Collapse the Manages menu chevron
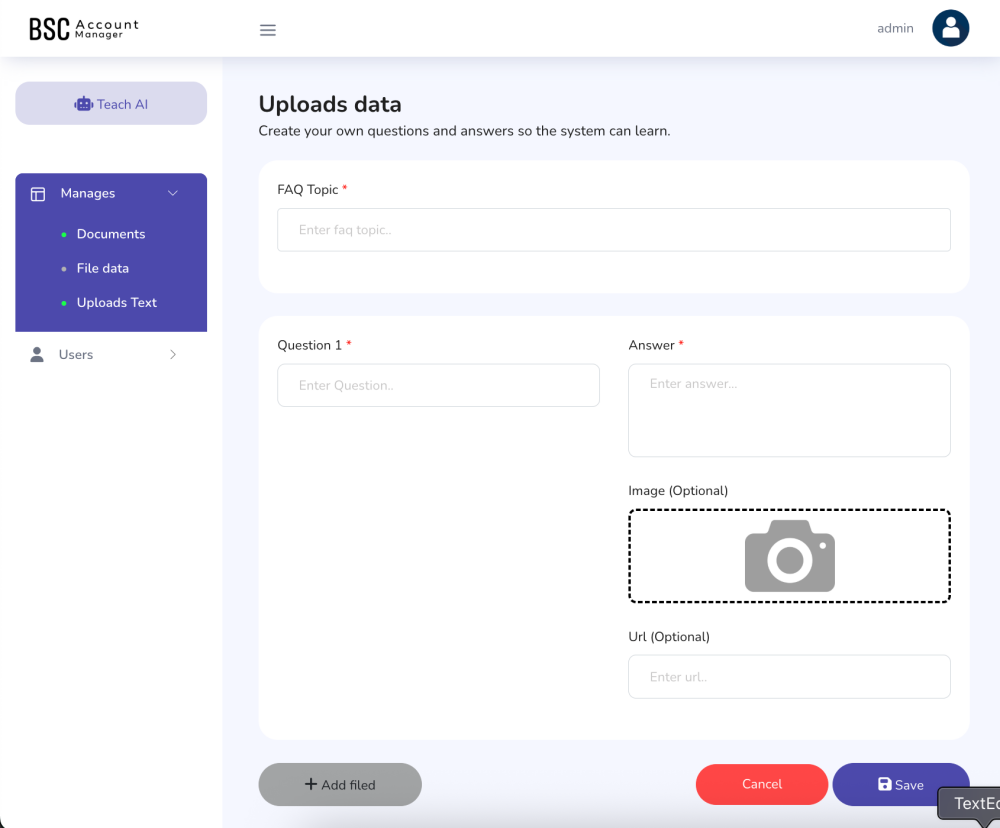1000x828 pixels. 173,193
